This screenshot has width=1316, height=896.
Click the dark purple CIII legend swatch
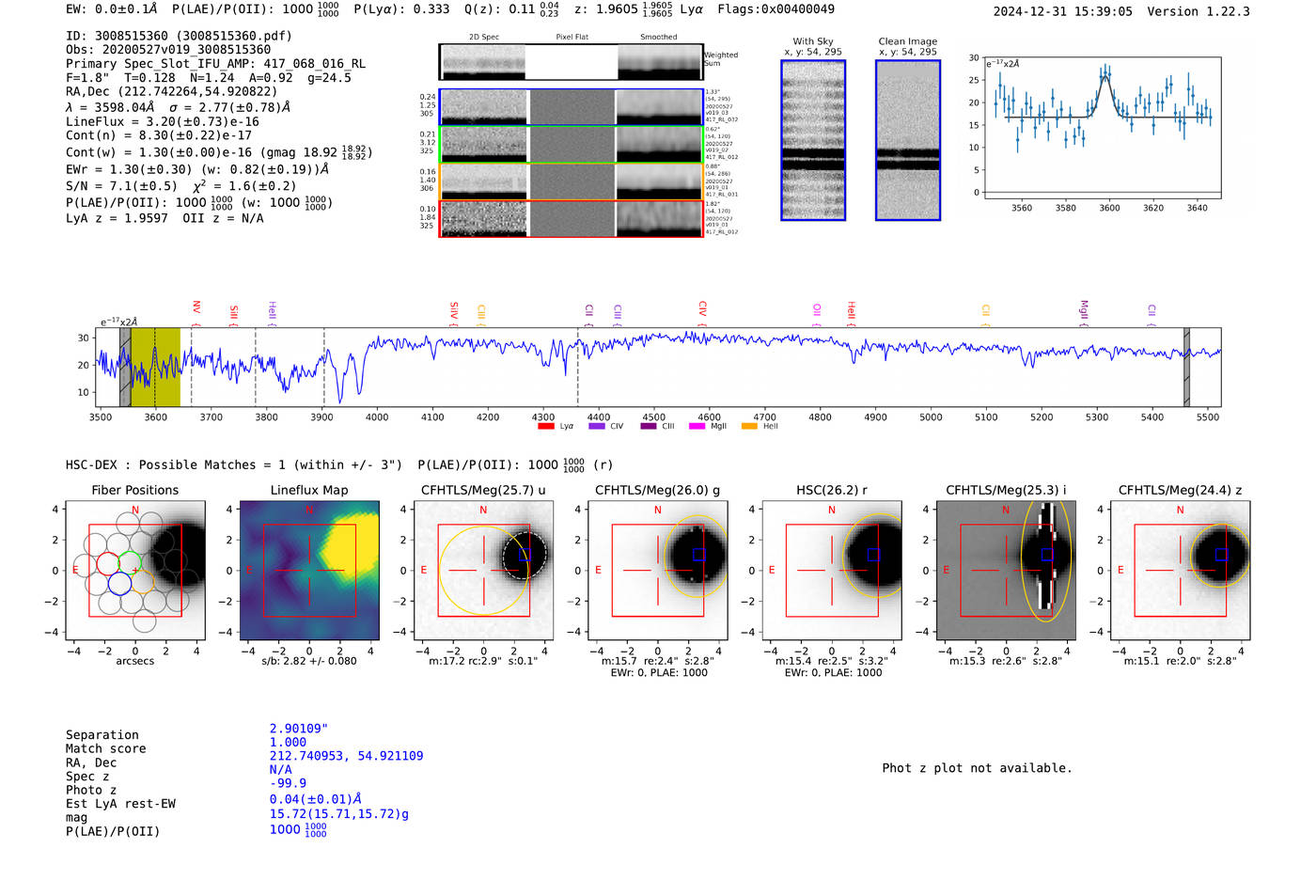coord(649,427)
